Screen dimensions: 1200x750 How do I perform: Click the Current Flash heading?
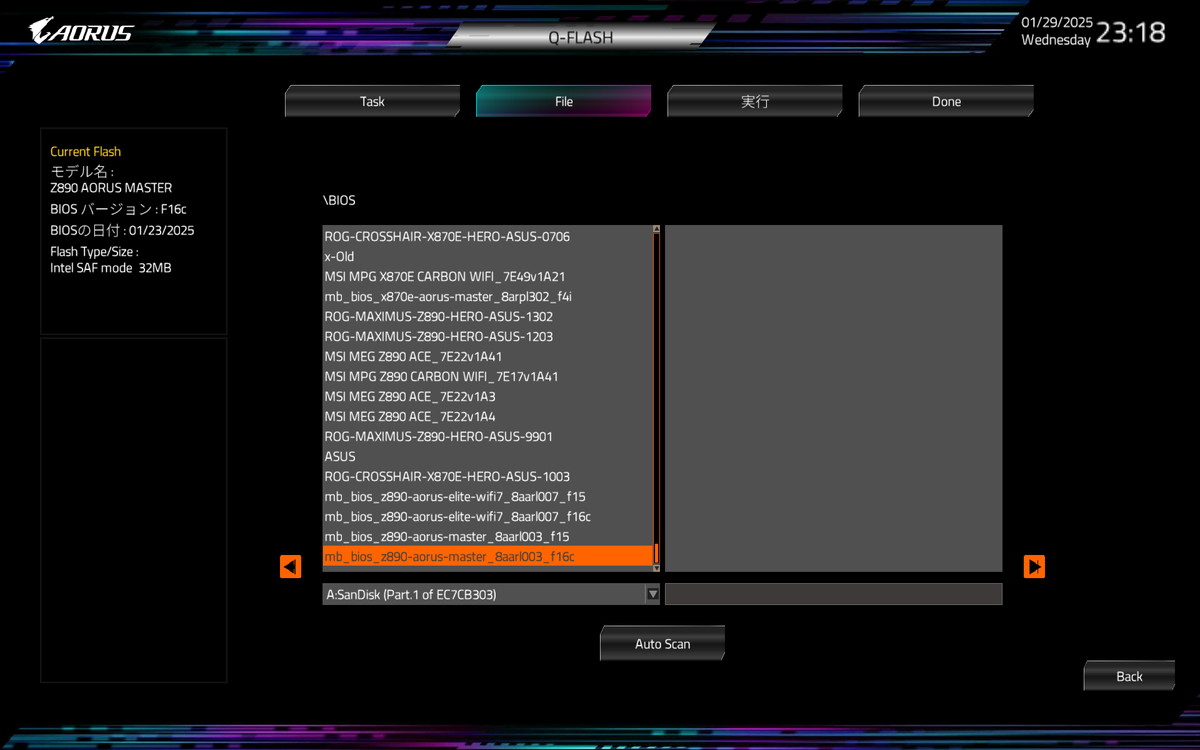pos(85,151)
